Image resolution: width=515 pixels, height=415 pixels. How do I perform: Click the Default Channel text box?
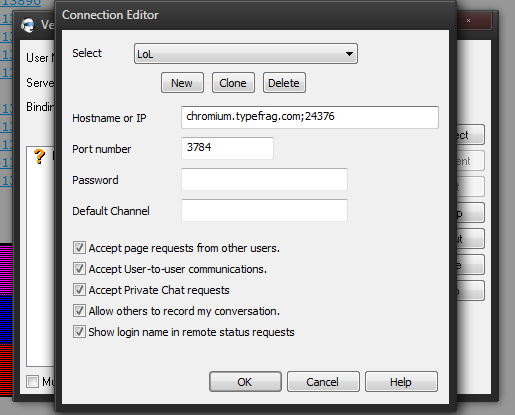tap(264, 210)
